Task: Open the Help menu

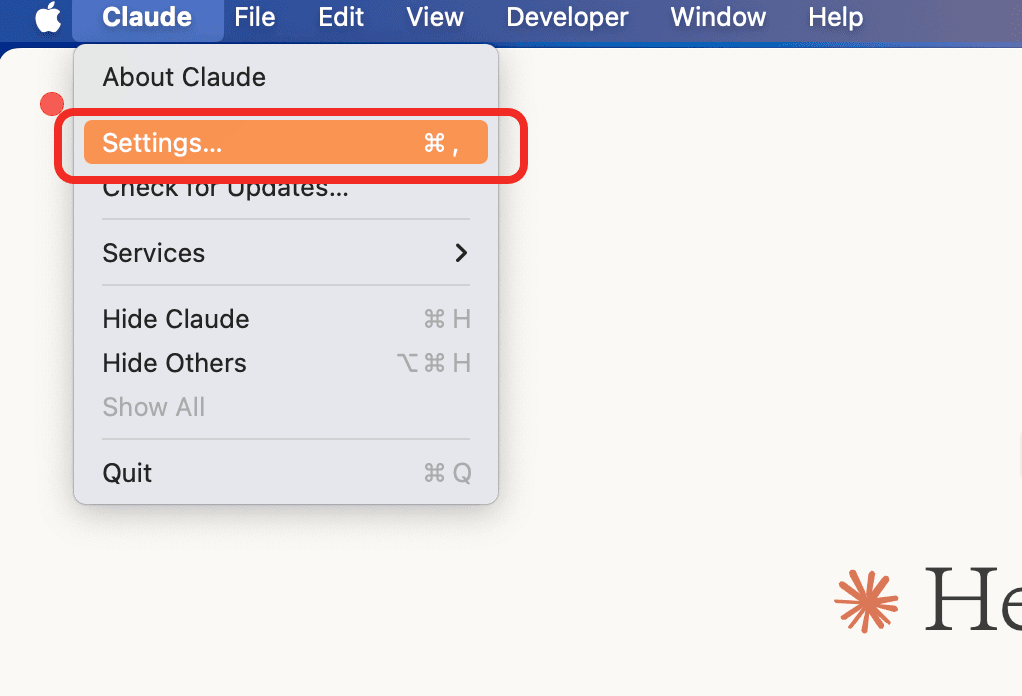Action: point(836,17)
